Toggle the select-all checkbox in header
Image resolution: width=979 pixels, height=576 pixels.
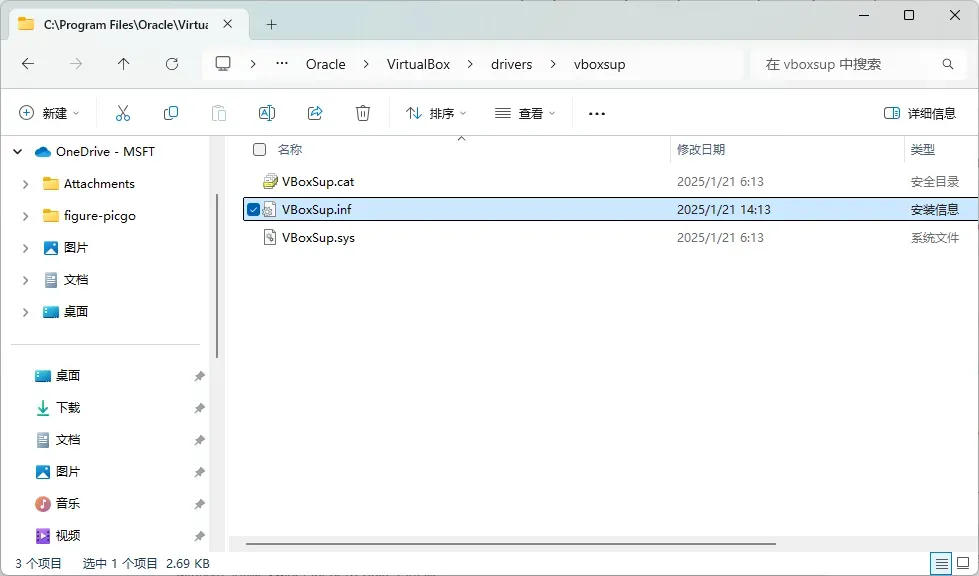coord(260,149)
